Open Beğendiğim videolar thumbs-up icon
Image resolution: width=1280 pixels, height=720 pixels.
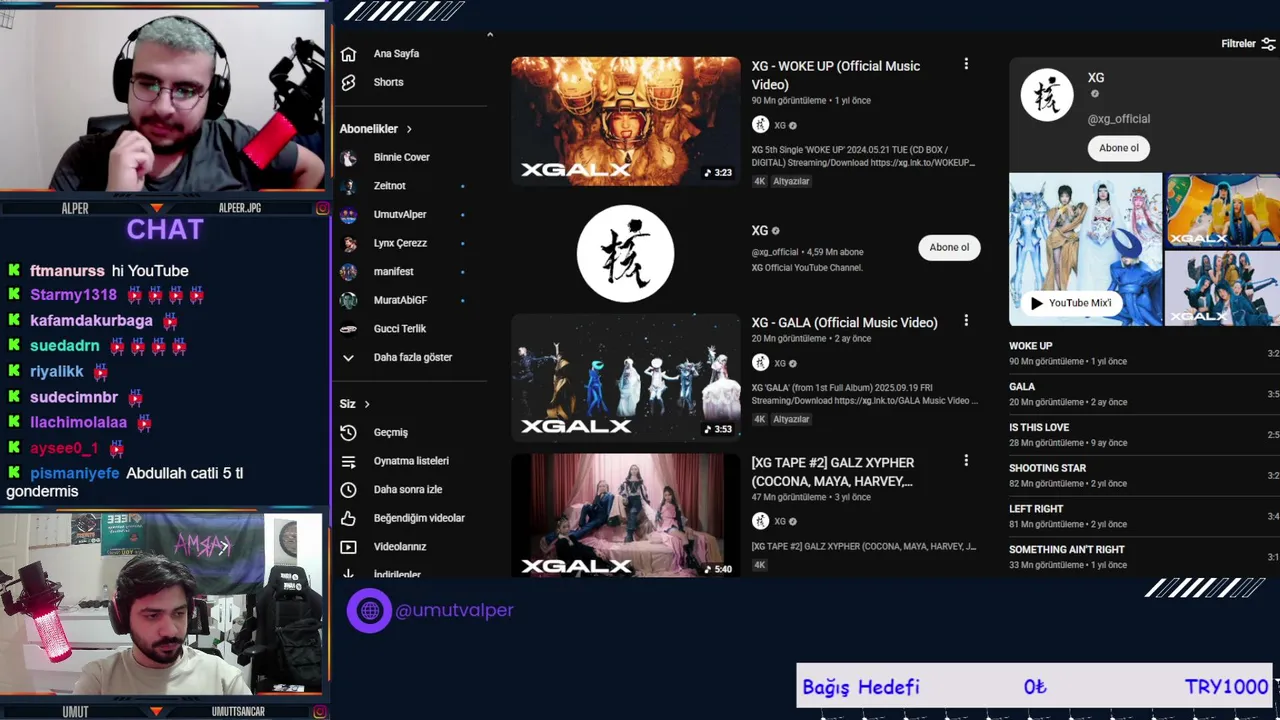tap(348, 518)
